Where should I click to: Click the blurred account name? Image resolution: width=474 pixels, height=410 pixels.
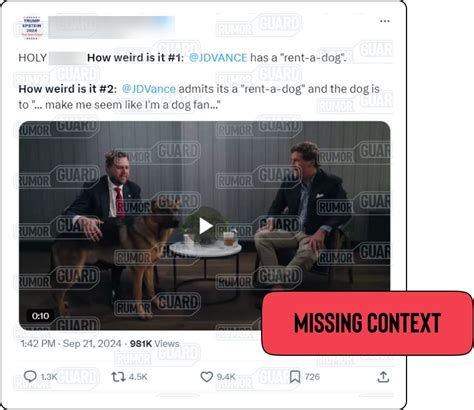coord(111,27)
